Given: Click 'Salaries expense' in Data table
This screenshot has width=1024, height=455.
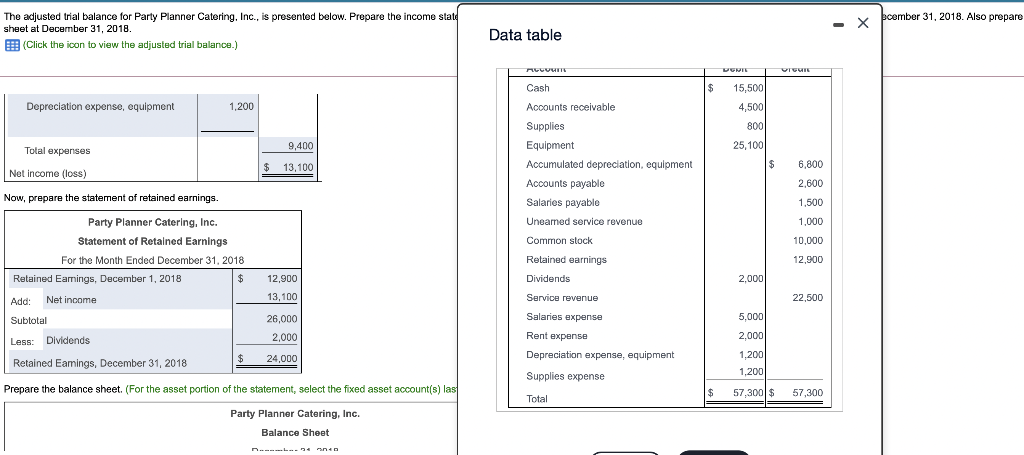Looking at the screenshot, I should point(564,317).
